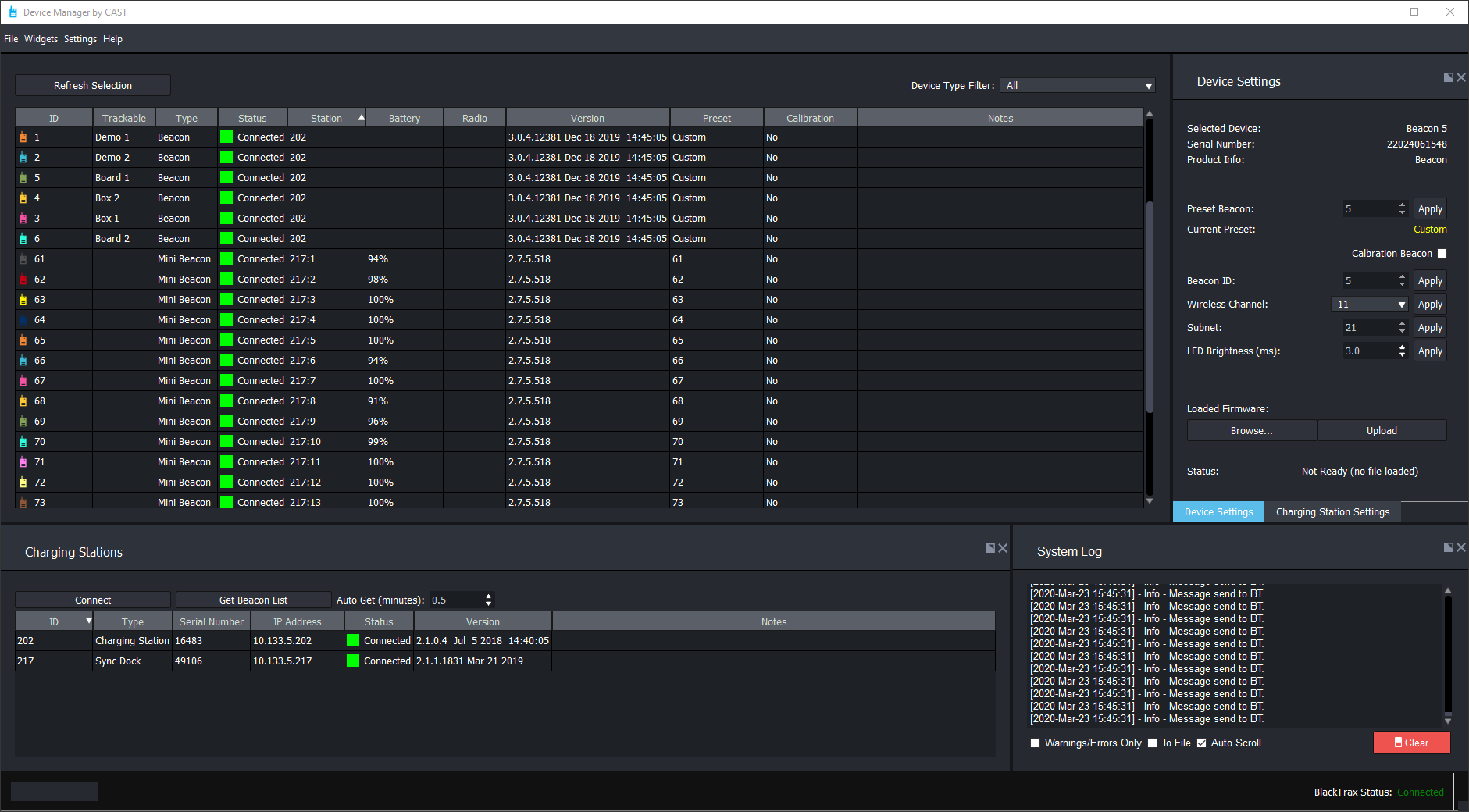Click the red mini beacon icon for ID 62
This screenshot has width=1469, height=812.
[x=23, y=280]
